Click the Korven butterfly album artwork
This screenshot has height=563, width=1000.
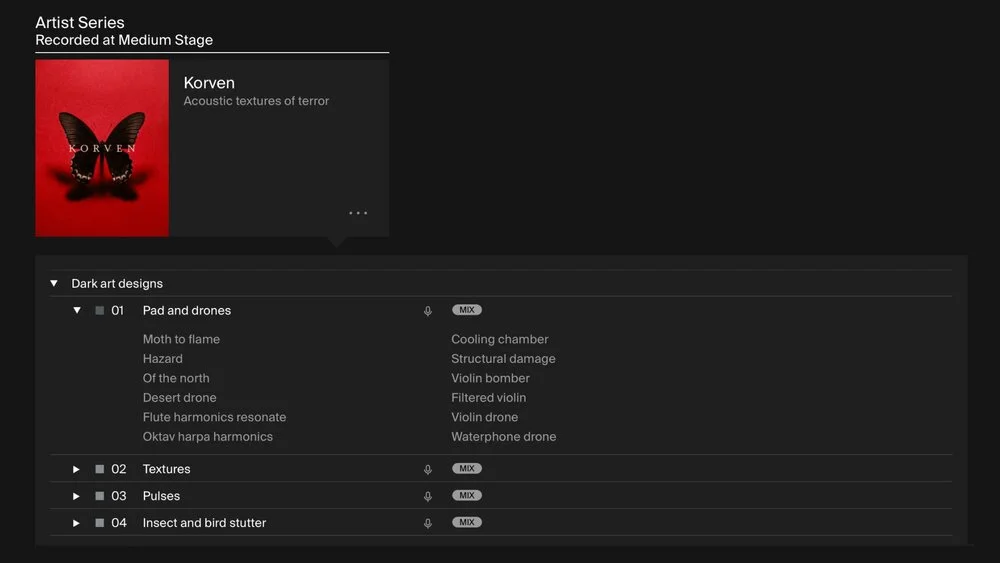tap(102, 148)
